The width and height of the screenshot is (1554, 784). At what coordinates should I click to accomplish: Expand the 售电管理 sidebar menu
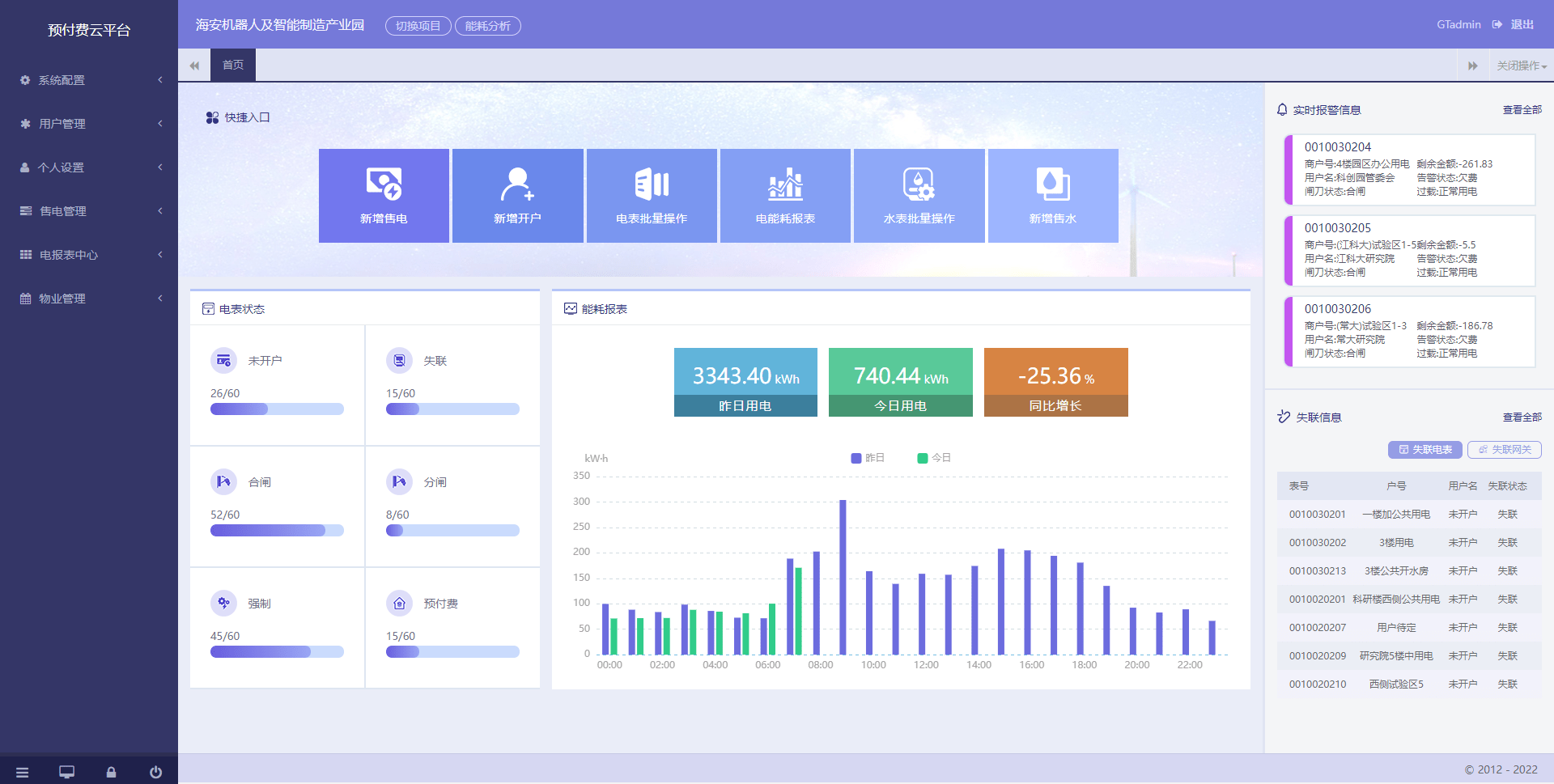89,211
